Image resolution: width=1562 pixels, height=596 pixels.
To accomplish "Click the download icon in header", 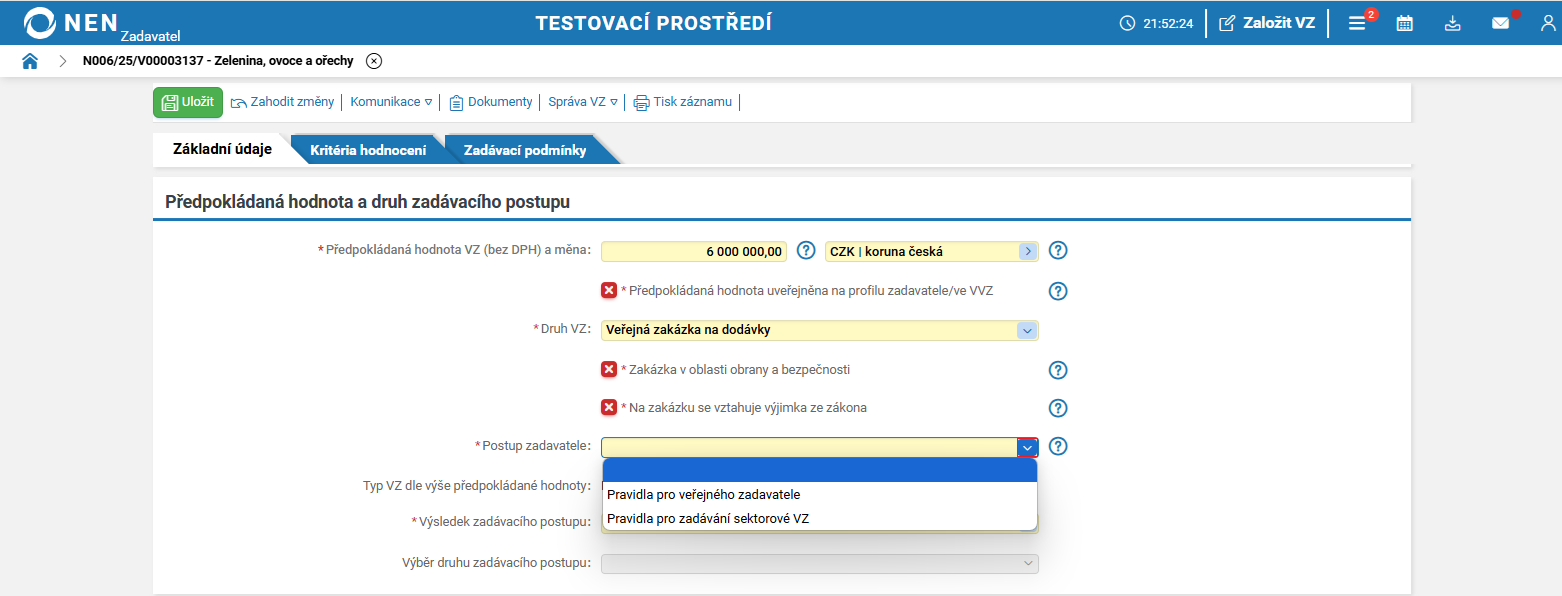I will coord(1453,23).
